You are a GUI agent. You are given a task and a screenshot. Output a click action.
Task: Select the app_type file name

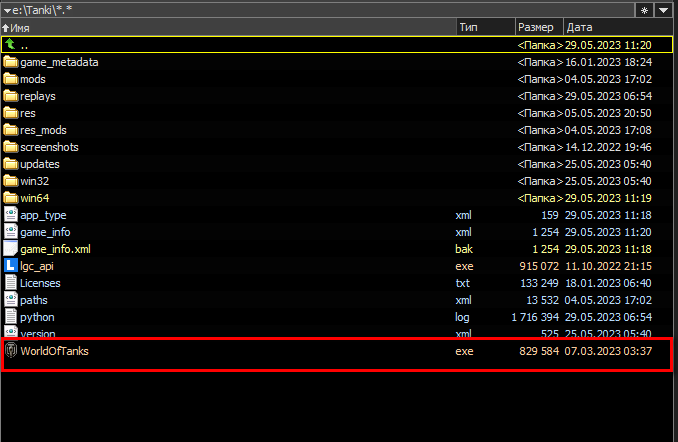tap(43, 215)
